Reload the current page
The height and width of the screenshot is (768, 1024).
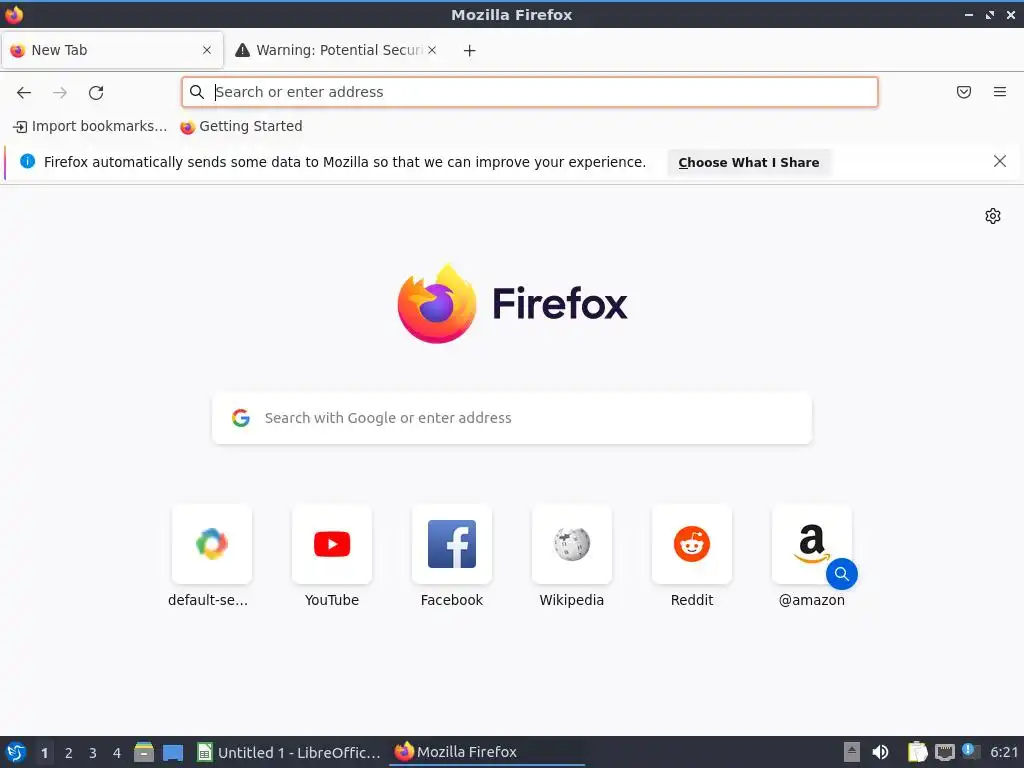tap(96, 92)
